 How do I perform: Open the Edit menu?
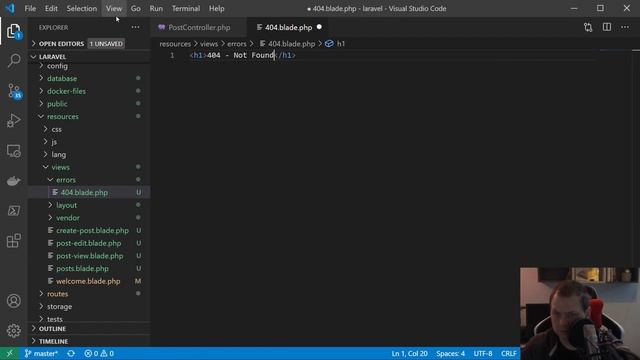51,8
